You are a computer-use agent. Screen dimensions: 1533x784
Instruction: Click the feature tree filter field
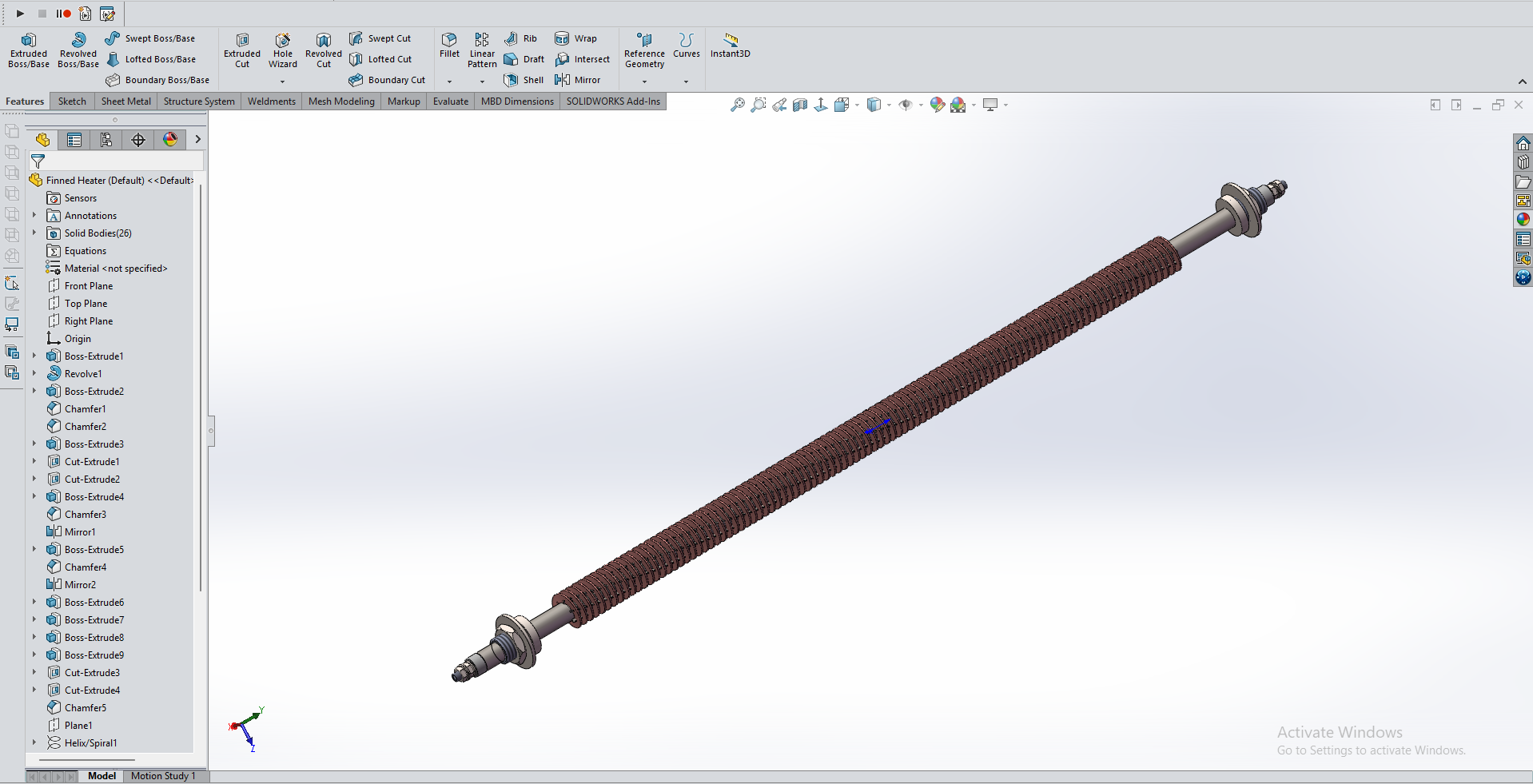click(116, 161)
